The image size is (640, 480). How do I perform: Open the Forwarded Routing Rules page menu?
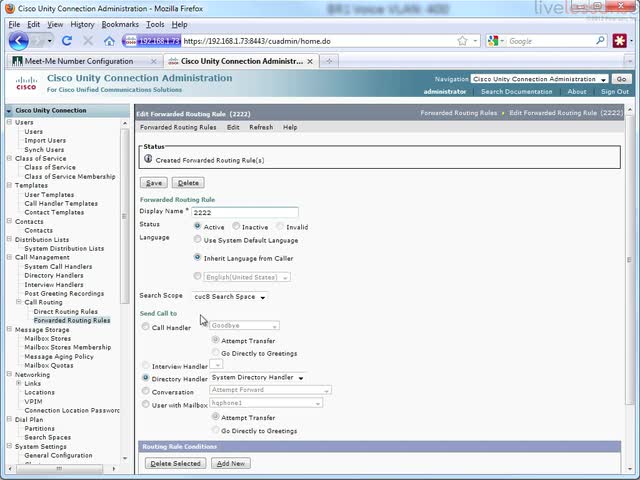tap(178, 127)
